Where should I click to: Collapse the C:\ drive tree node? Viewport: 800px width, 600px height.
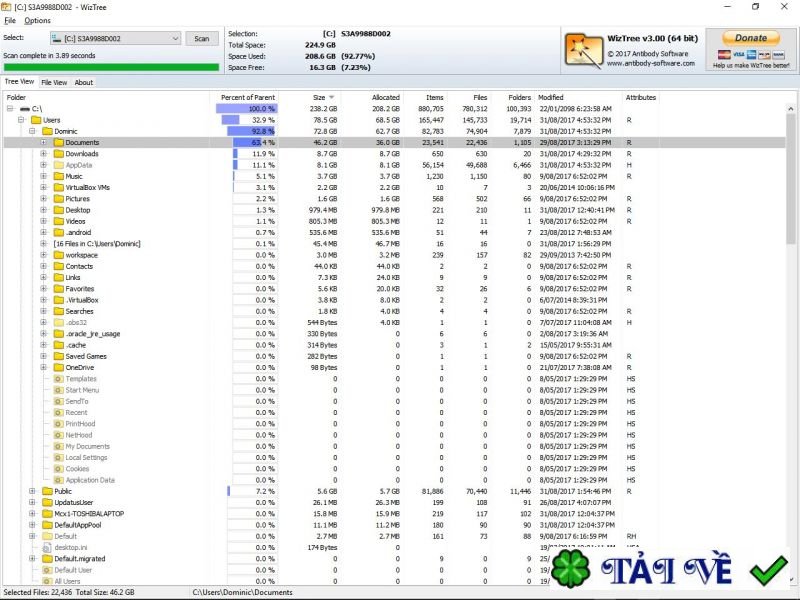pos(10,109)
